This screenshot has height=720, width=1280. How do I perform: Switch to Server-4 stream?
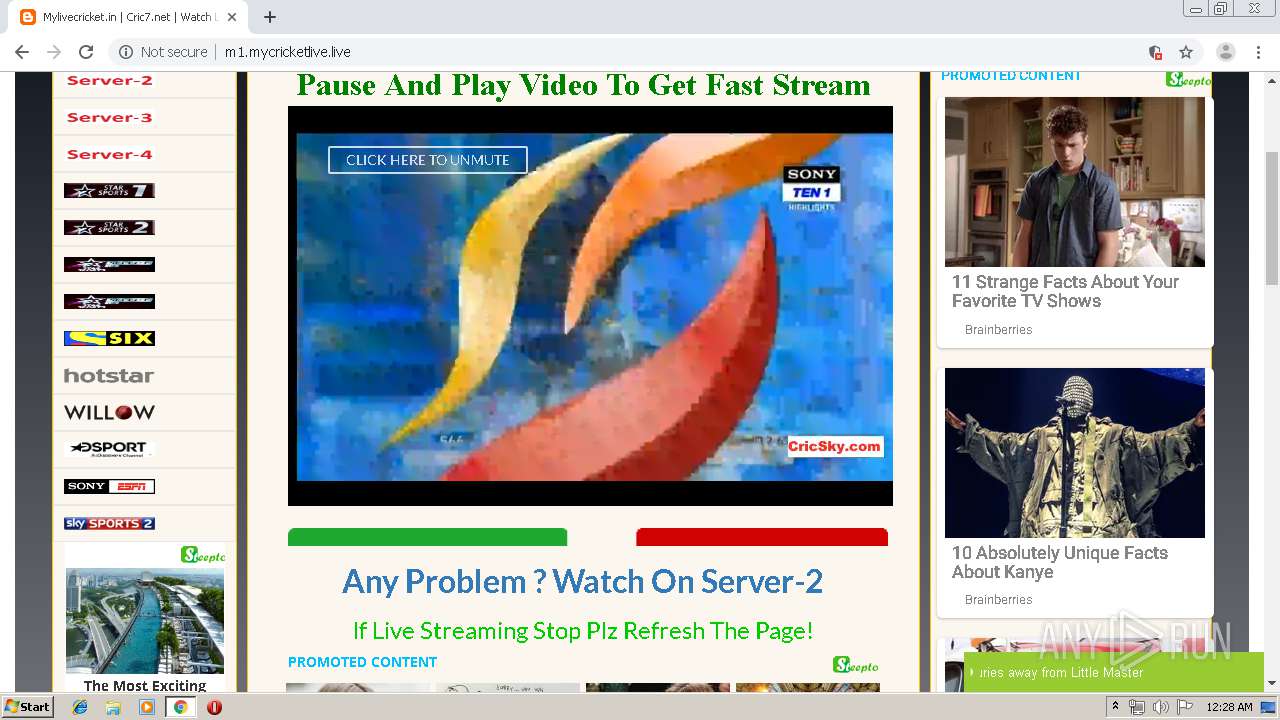coord(109,155)
